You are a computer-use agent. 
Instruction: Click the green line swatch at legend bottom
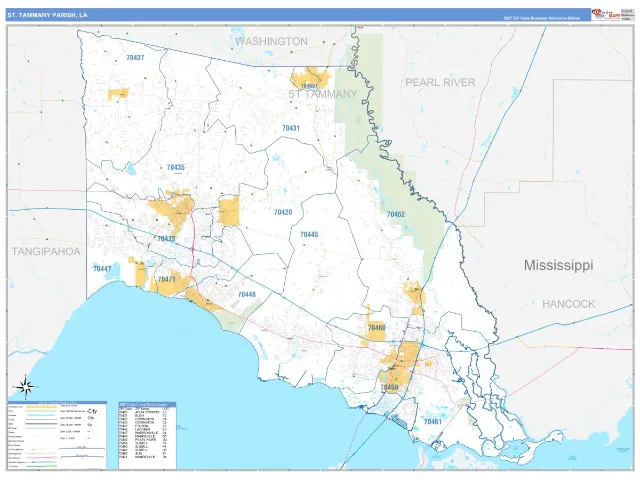(x=41, y=466)
